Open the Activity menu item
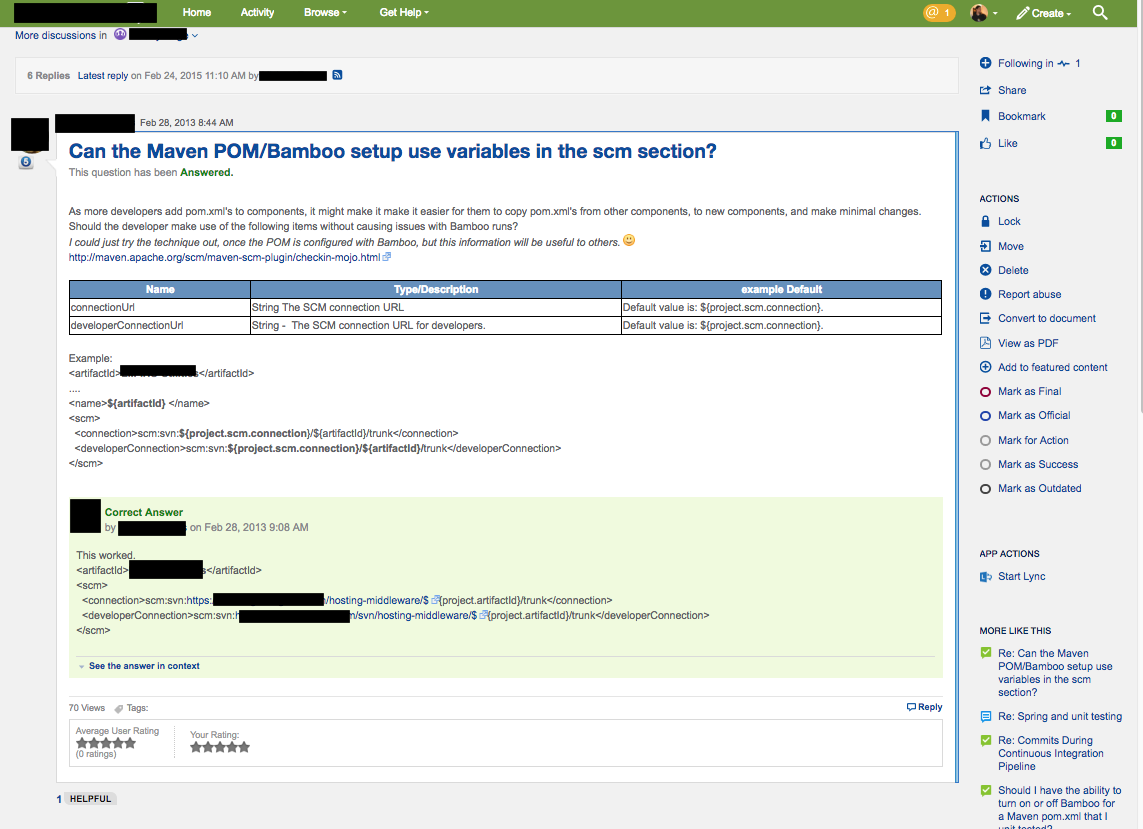This screenshot has width=1143, height=829. click(257, 12)
